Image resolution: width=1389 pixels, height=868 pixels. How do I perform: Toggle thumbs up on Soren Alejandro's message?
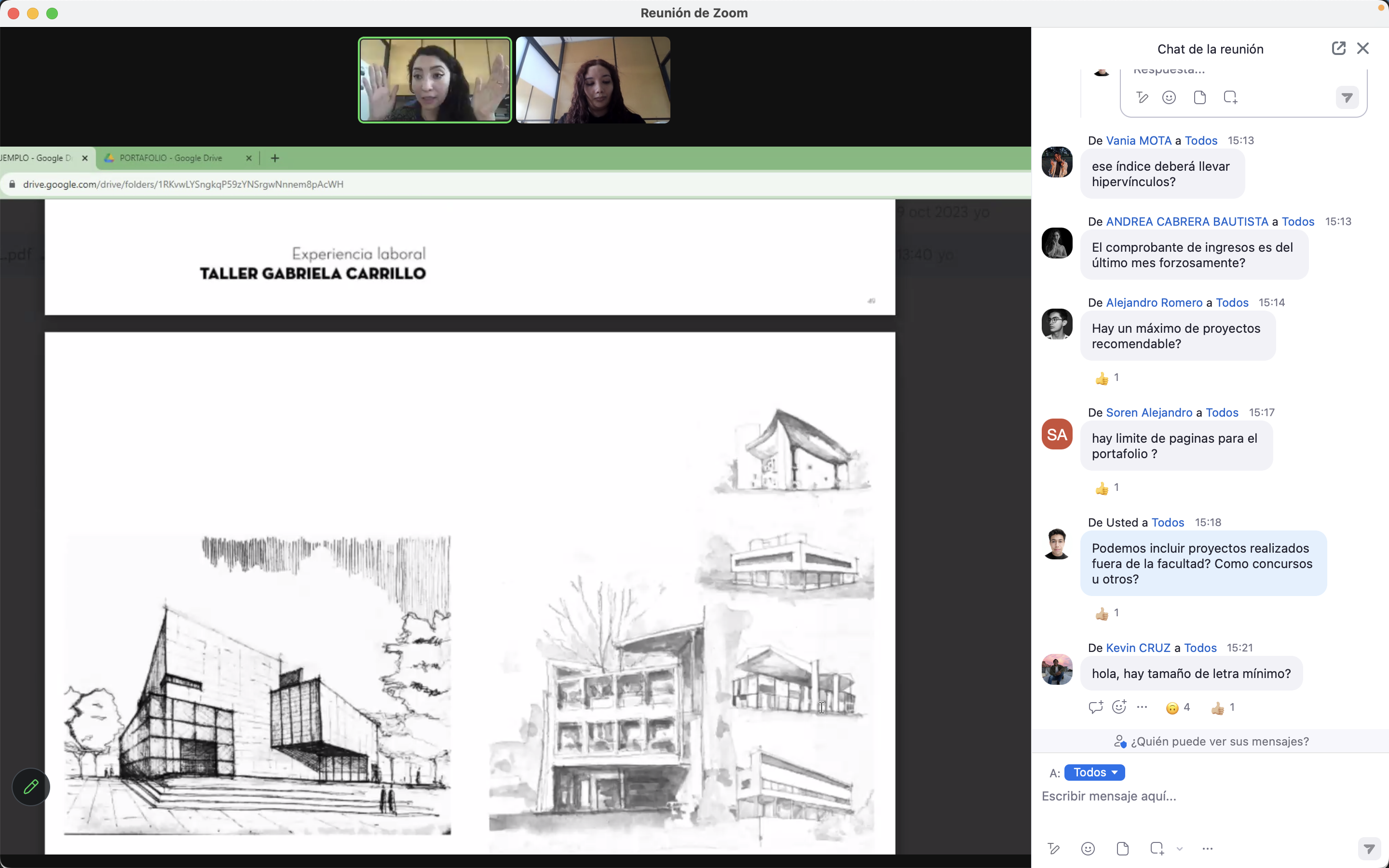point(1107,488)
